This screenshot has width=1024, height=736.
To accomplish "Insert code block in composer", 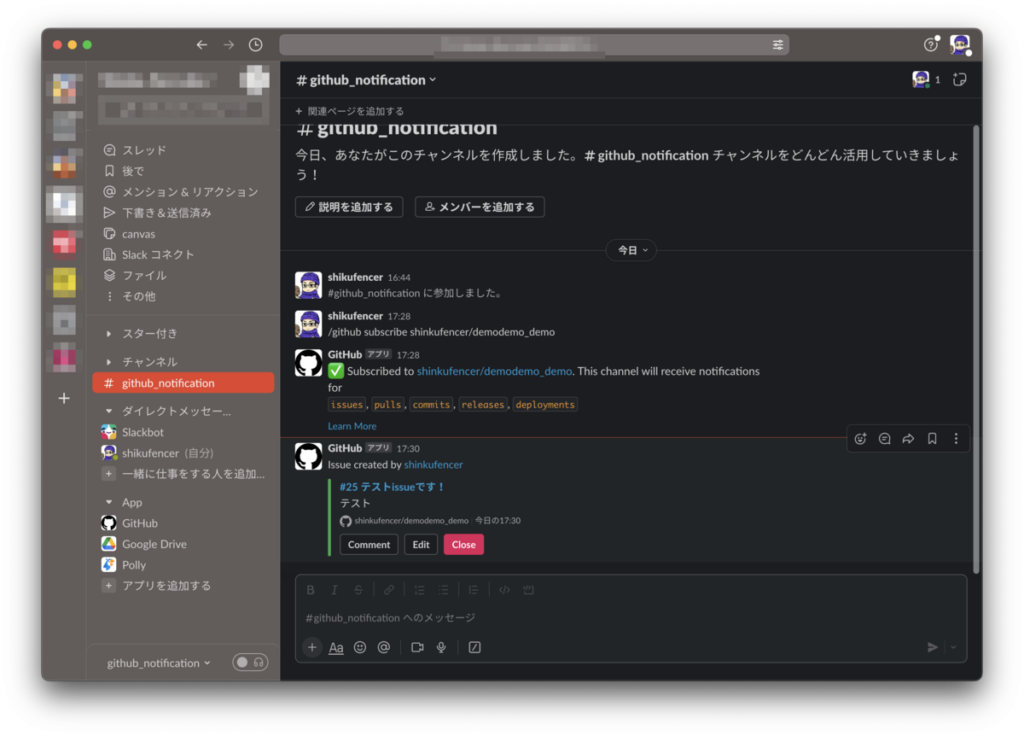I will [x=528, y=590].
